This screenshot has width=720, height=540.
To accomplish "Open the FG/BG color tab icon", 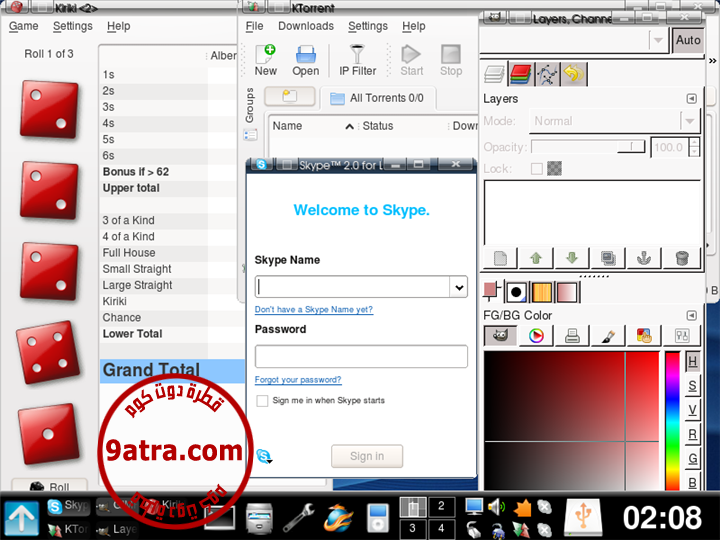I will 491,291.
